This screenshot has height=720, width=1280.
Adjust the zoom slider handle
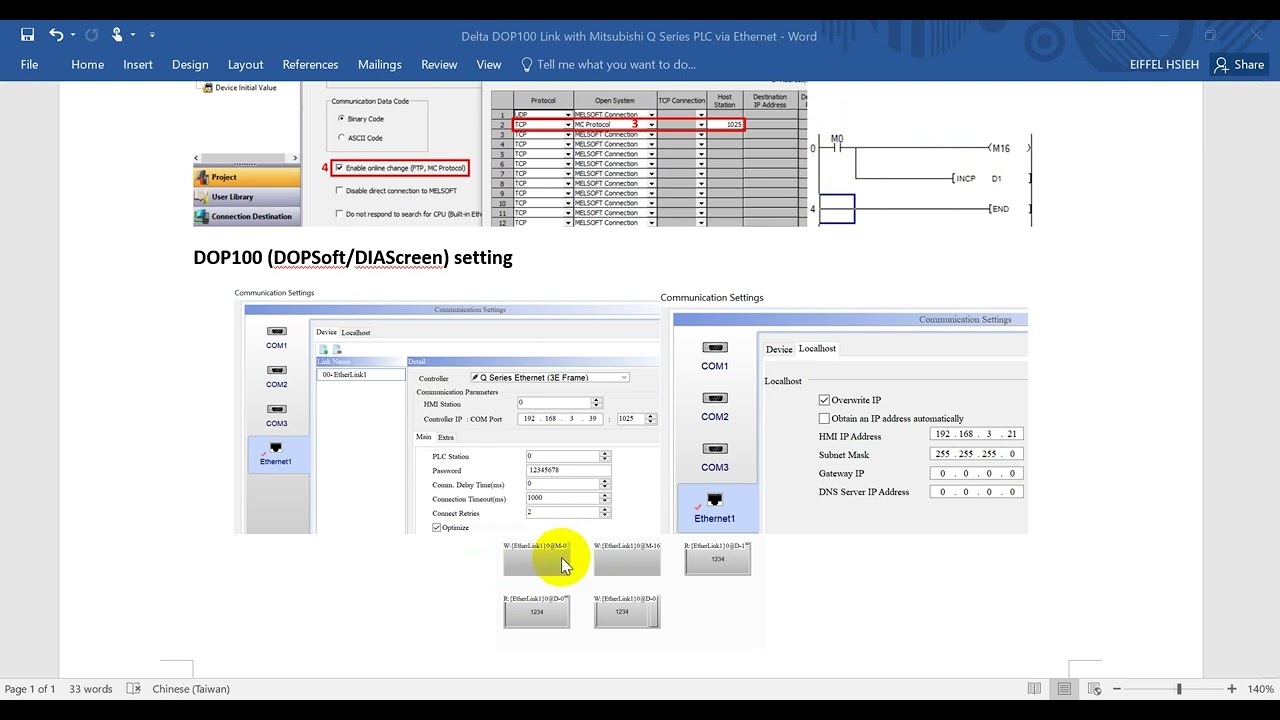coord(1179,689)
